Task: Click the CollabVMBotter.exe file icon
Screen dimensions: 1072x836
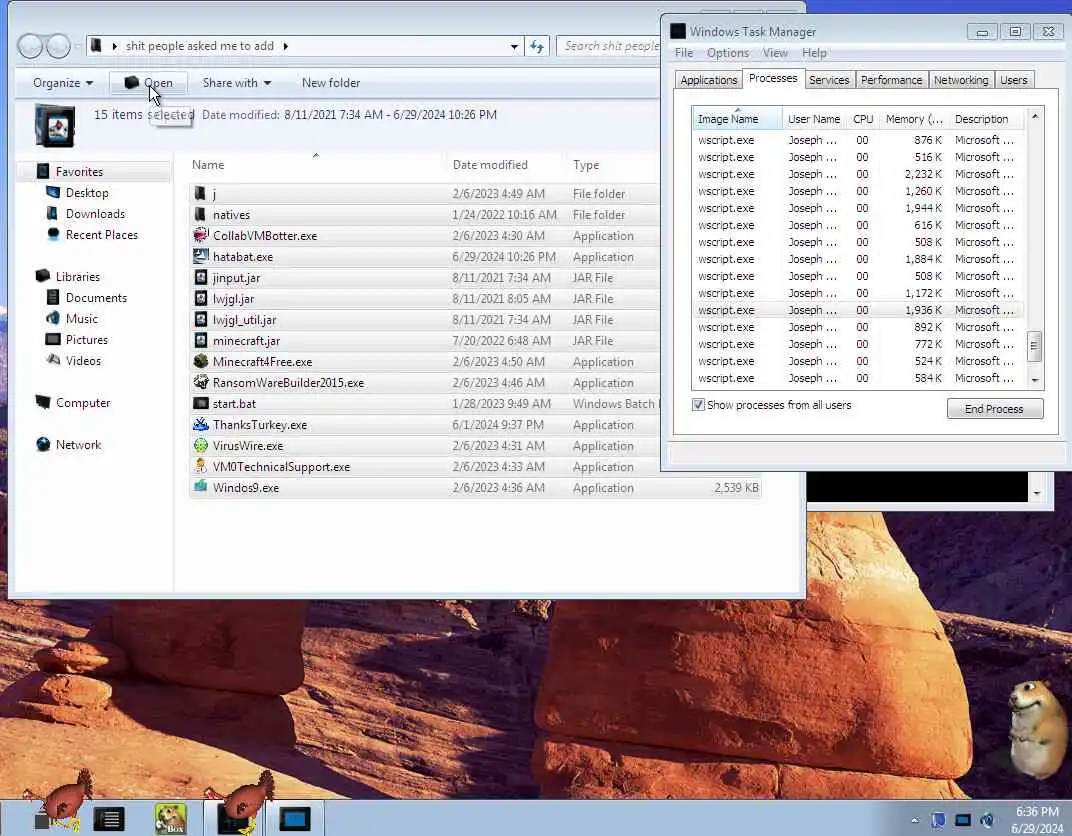Action: point(200,235)
